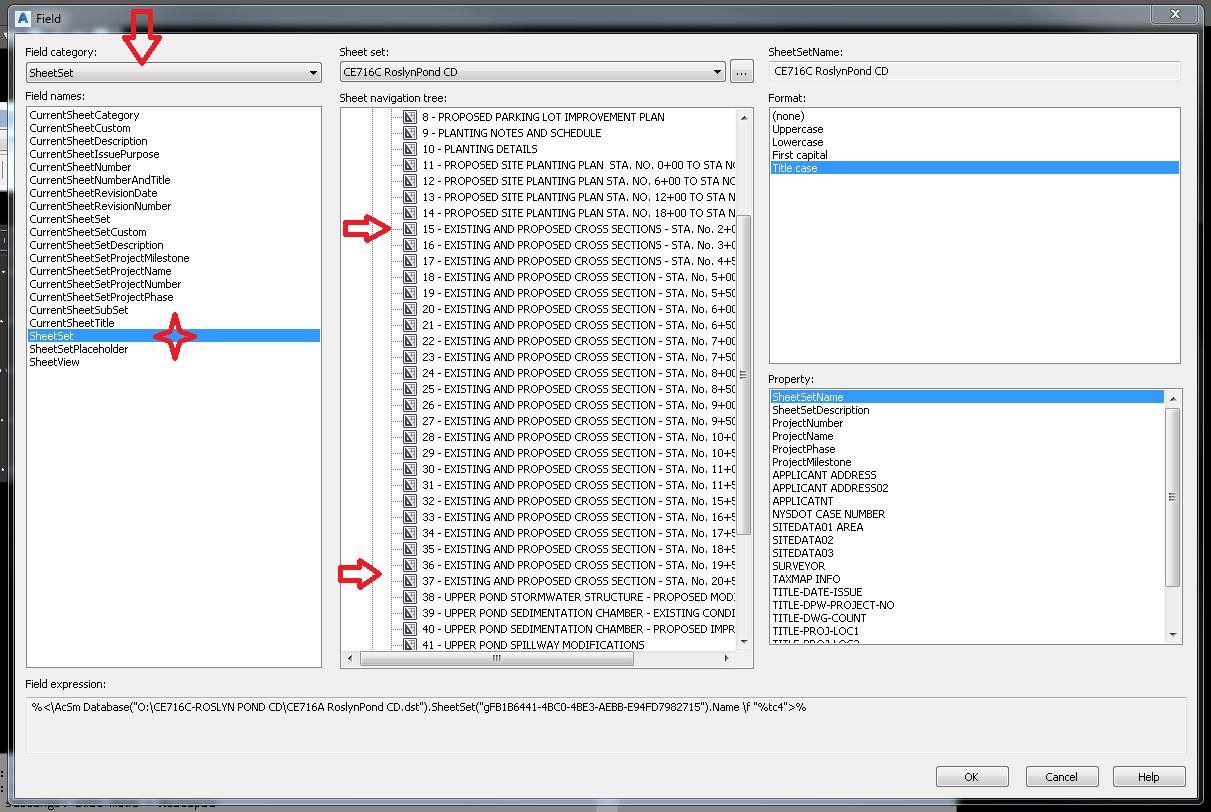Open the Sheet set dropdown
Screen dimensions: 1211x812
pos(716,71)
